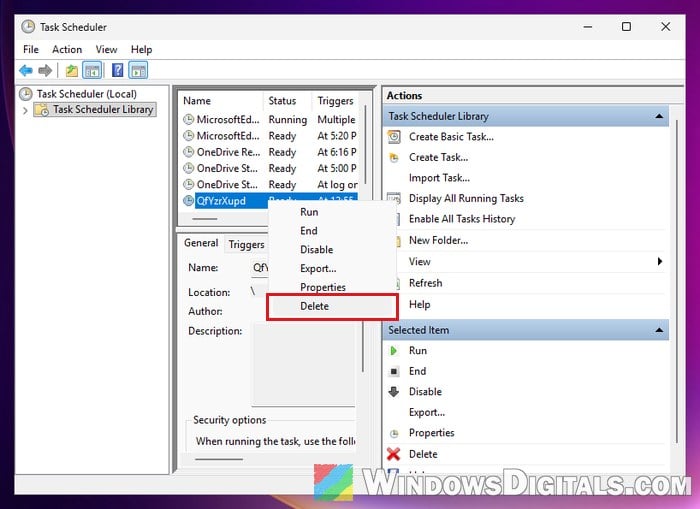This screenshot has height=509, width=700.
Task: Open the View menu in menu bar
Action: pyautogui.click(x=106, y=50)
